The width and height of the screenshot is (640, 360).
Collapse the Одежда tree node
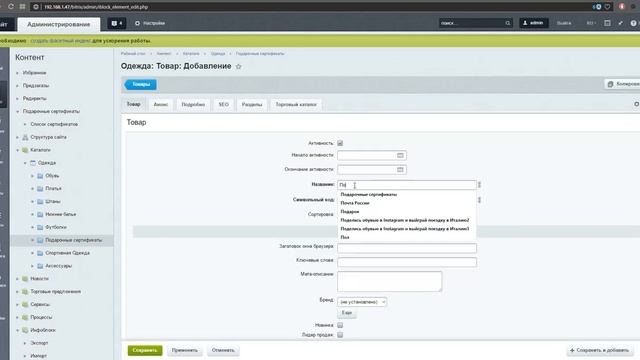pyautogui.click(x=25, y=163)
